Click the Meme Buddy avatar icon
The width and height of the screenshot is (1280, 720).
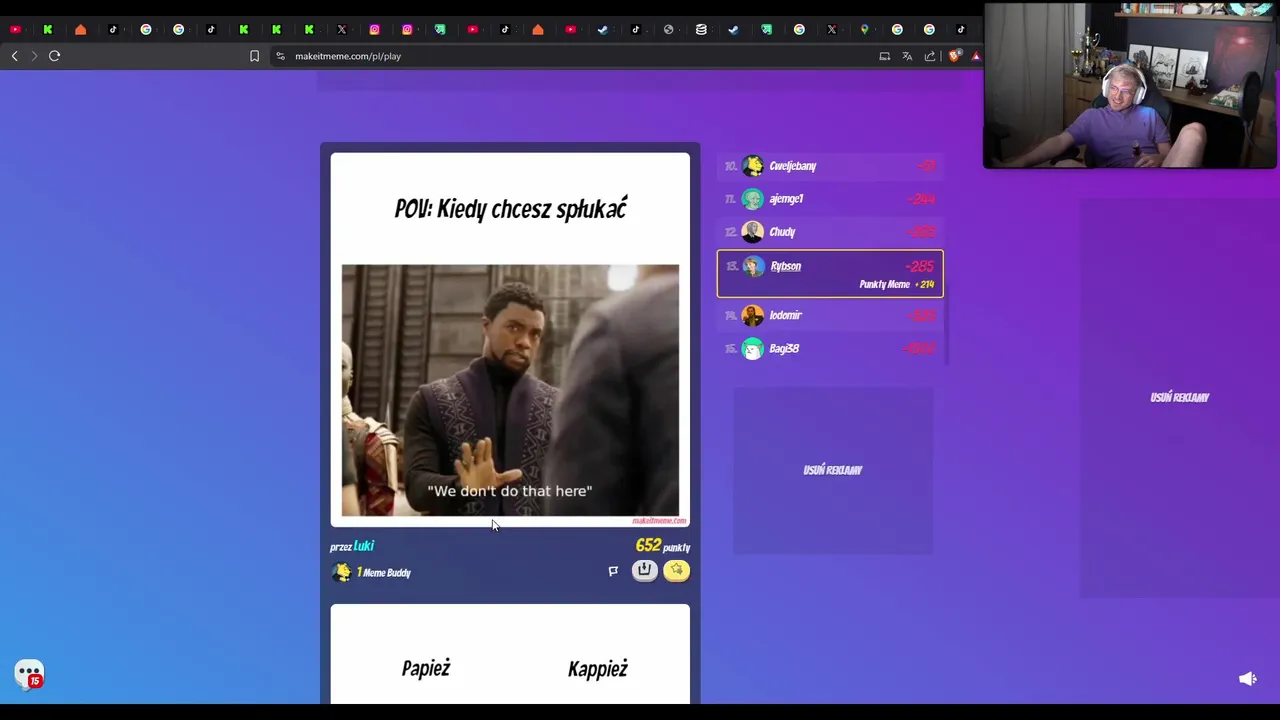click(342, 572)
